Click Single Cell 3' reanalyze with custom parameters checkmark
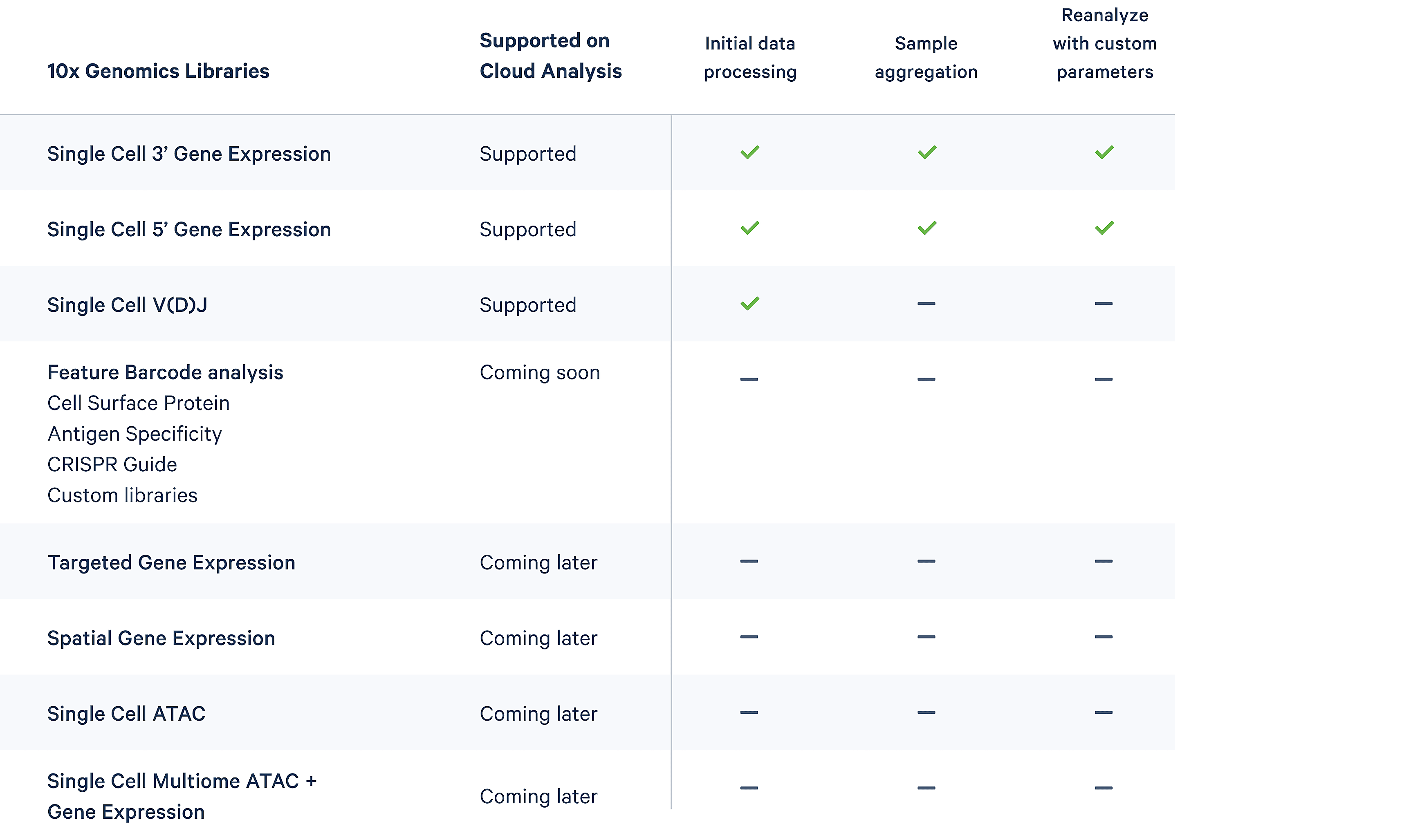 [1104, 153]
